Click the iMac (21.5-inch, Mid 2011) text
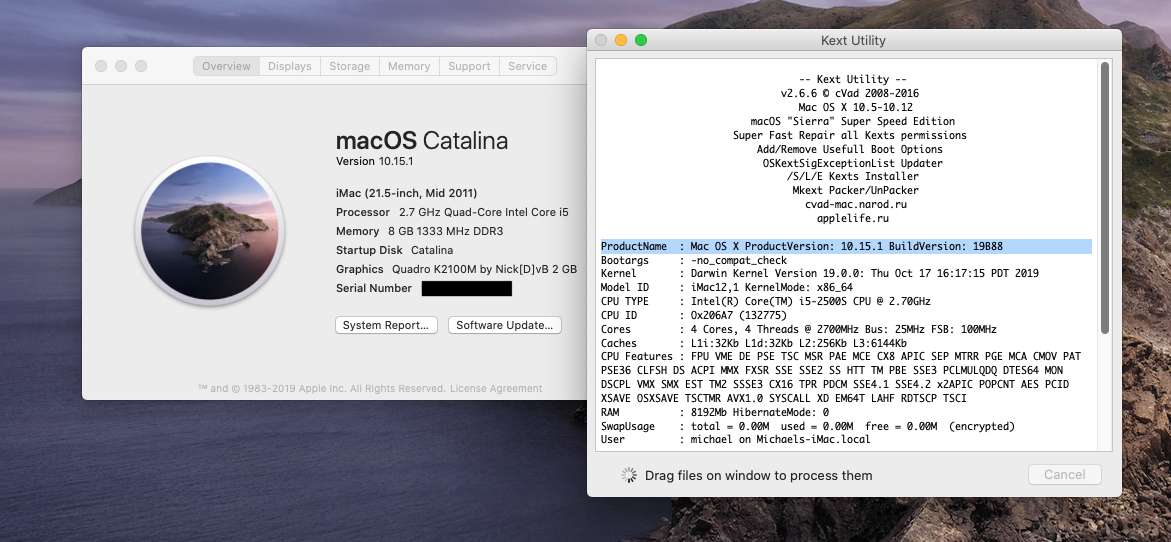 406,193
